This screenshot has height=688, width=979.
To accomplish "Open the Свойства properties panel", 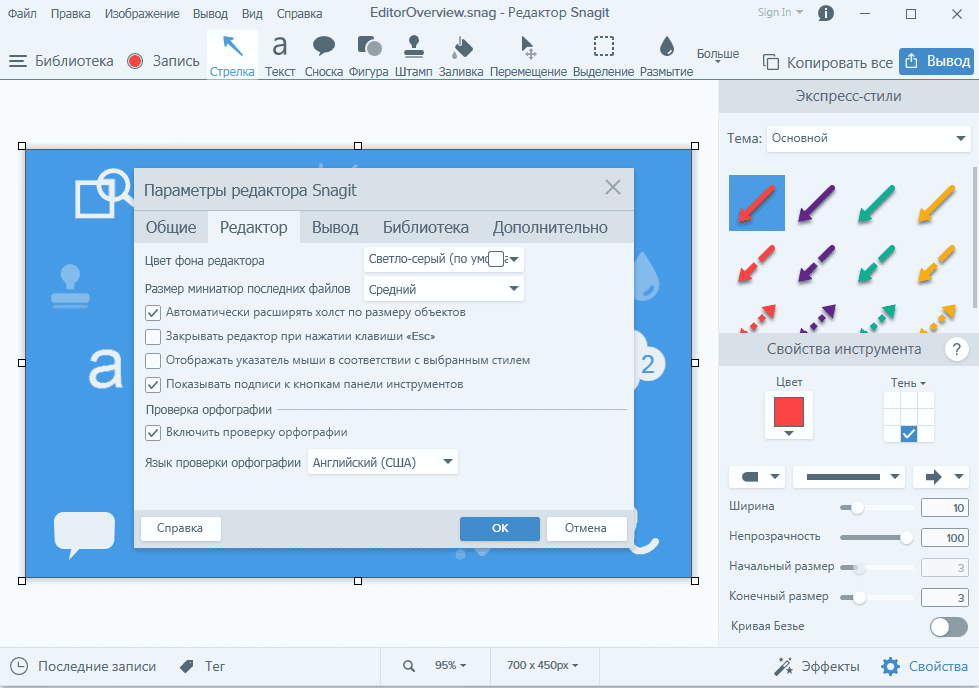I will pyautogui.click(x=925, y=666).
